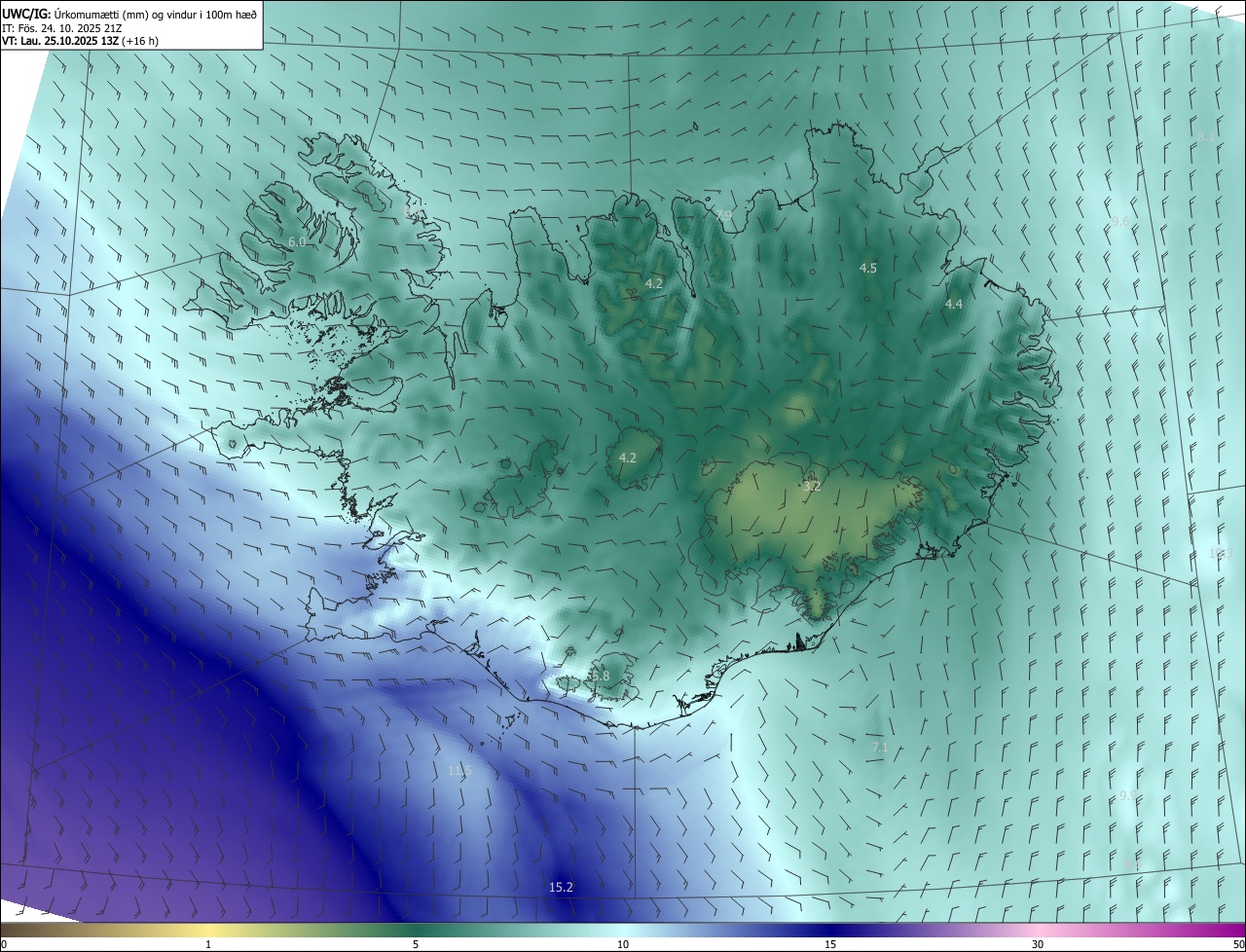Click the 4.5 value in northeast Iceland
The height and width of the screenshot is (952, 1246).
click(x=868, y=268)
